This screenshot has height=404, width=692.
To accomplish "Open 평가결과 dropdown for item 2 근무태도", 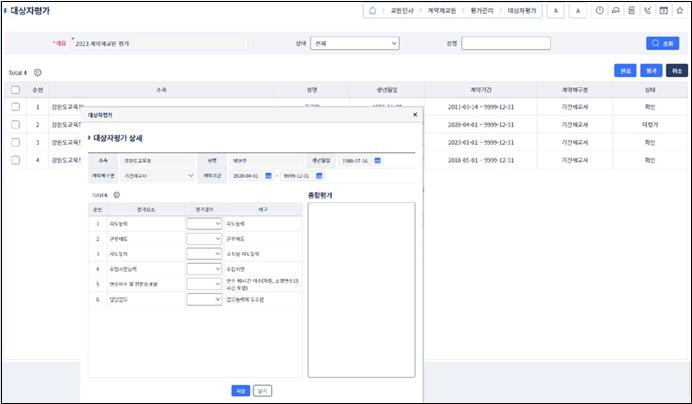I will tap(204, 239).
